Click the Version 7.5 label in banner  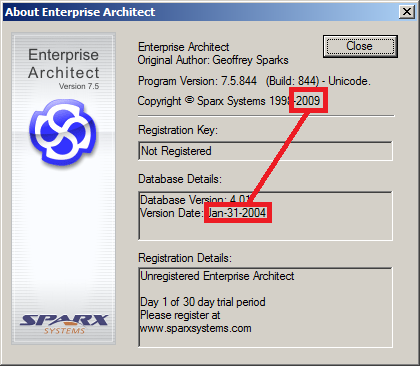(x=79, y=86)
